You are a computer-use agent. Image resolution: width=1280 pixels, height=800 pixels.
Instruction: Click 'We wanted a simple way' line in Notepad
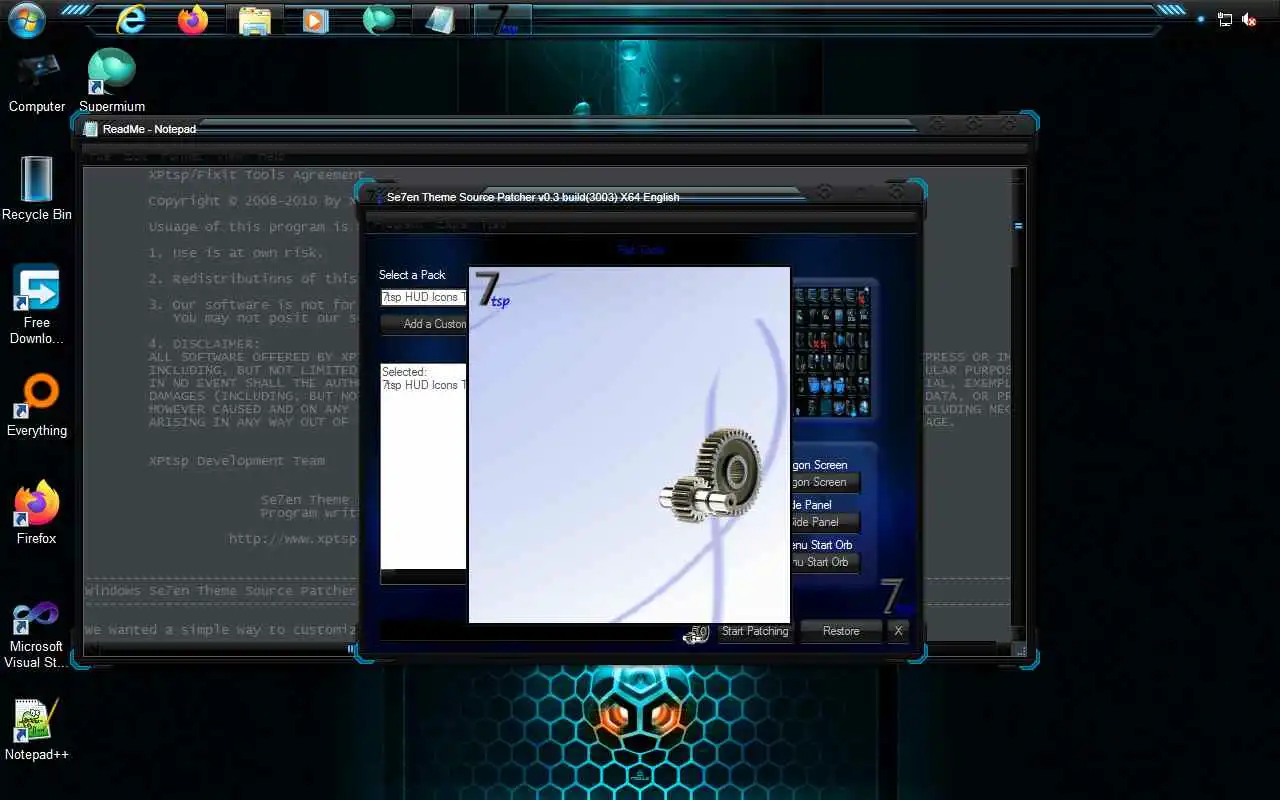(x=220, y=630)
